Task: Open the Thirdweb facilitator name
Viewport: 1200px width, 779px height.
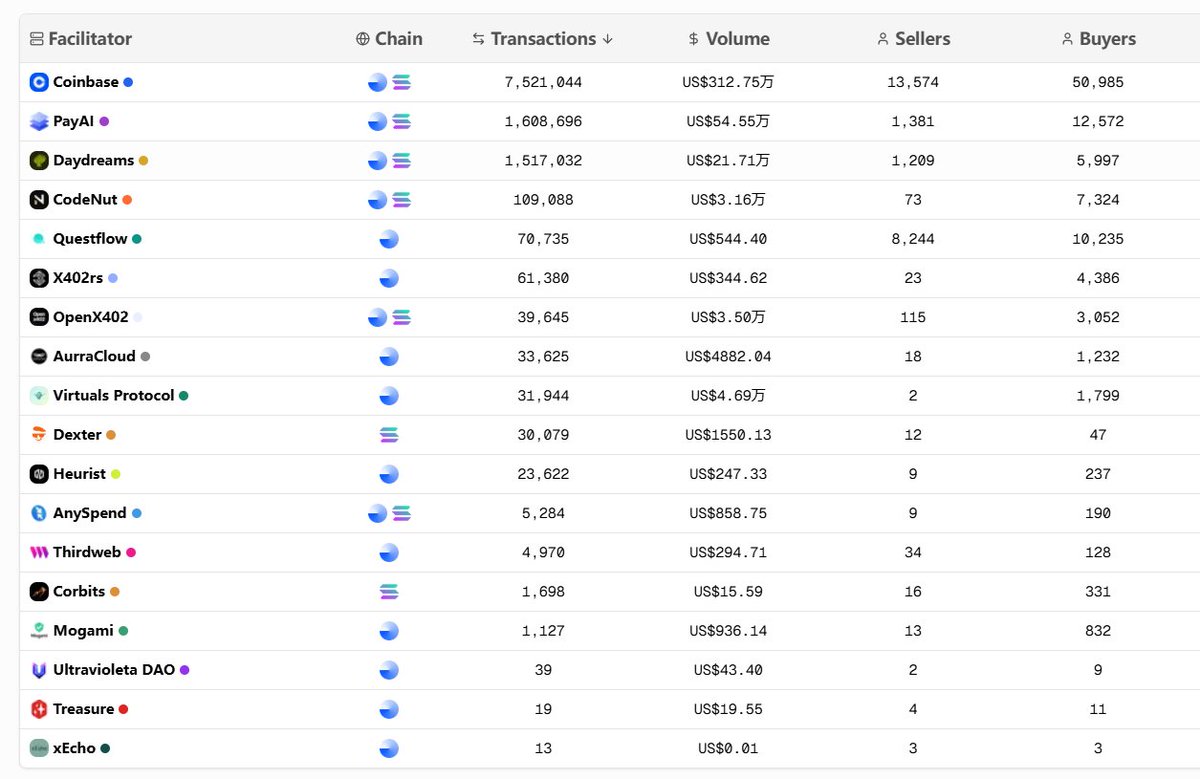Action: pos(87,552)
